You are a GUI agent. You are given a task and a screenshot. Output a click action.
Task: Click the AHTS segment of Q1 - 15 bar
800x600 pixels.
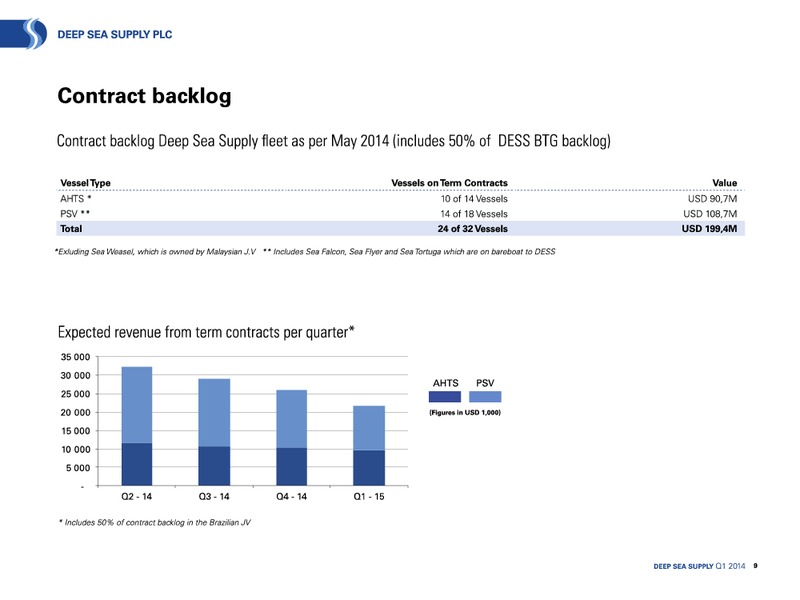tap(369, 468)
